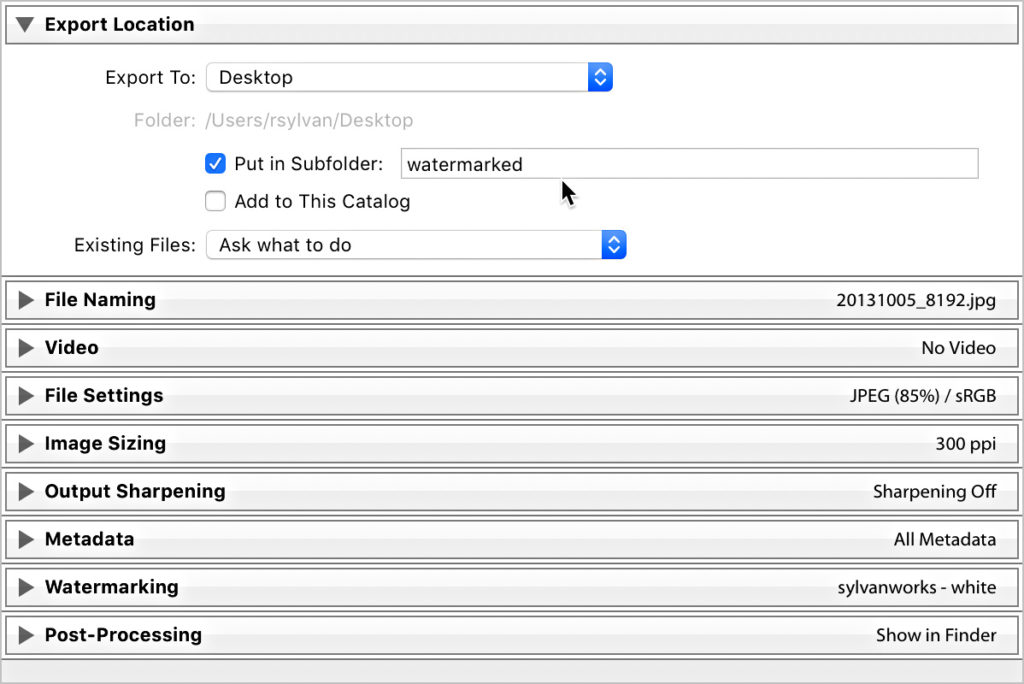Image resolution: width=1024 pixels, height=684 pixels.
Task: Enable Add to This Catalog checkbox
Action: point(215,201)
